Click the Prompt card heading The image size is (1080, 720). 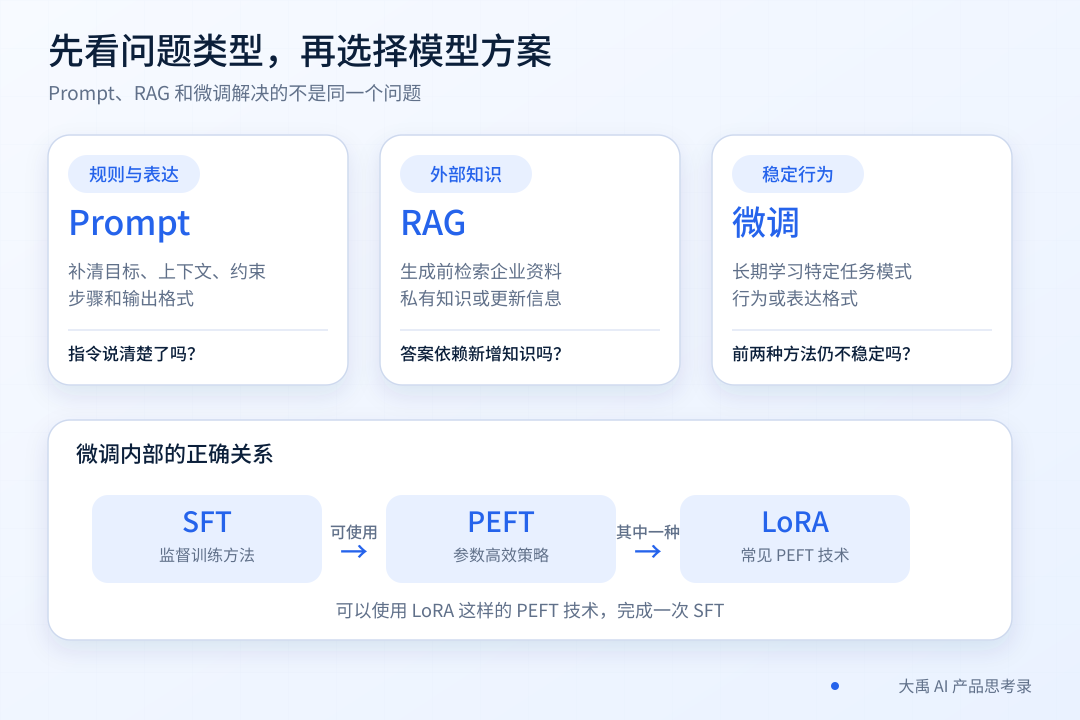129,223
